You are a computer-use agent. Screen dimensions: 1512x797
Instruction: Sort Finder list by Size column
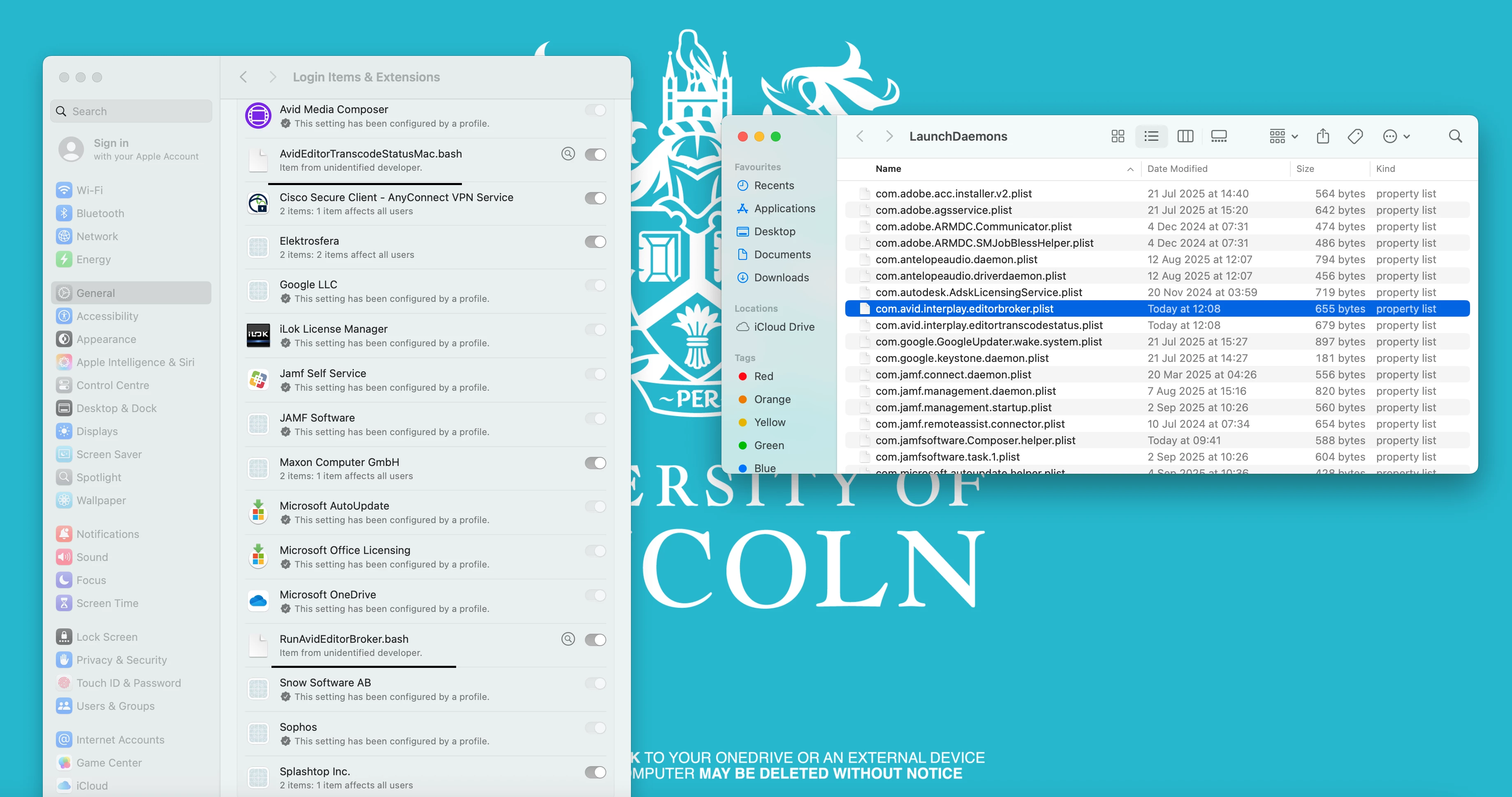pos(1329,169)
